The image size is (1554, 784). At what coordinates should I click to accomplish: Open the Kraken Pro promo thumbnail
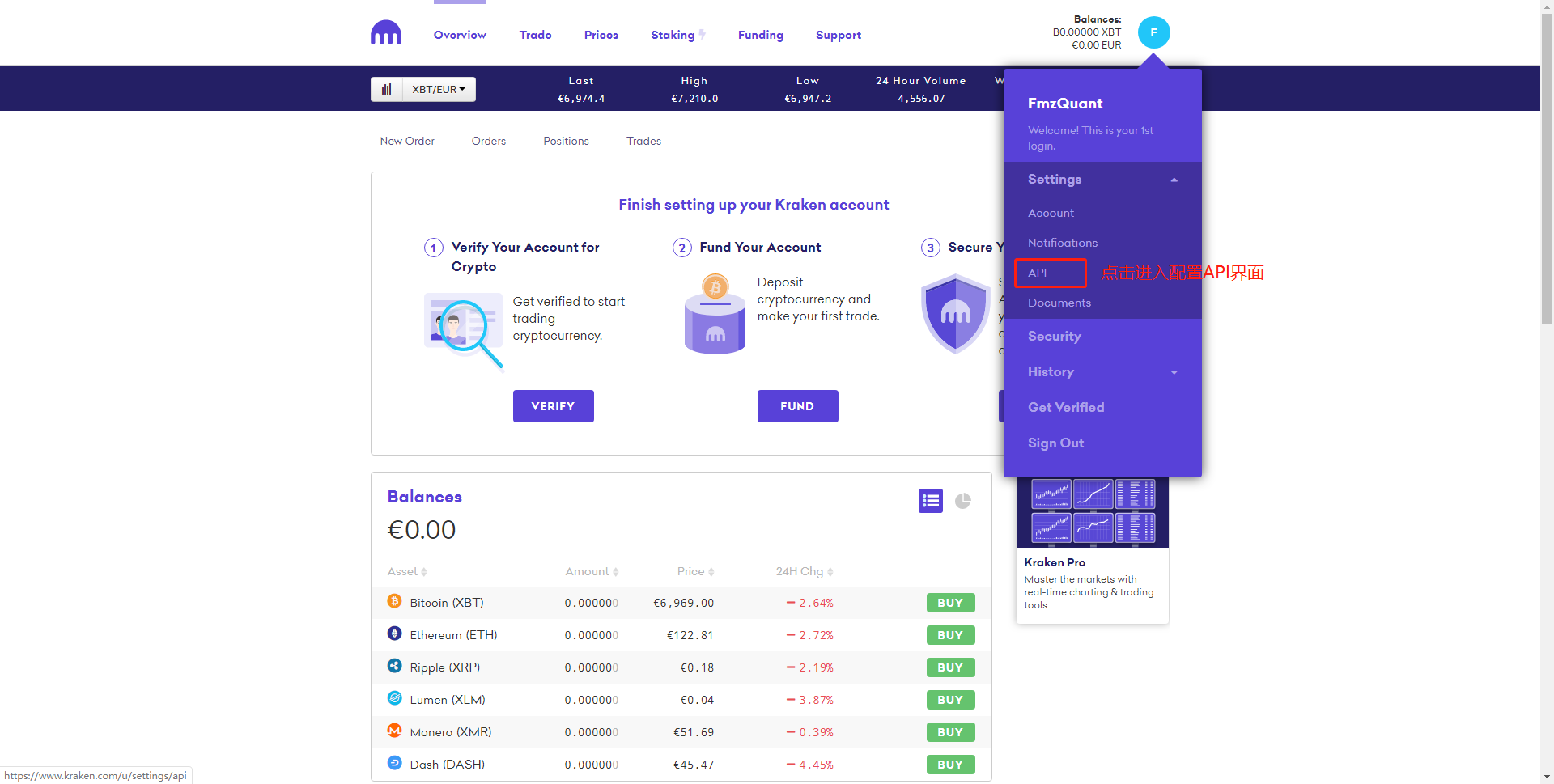pos(1093,512)
